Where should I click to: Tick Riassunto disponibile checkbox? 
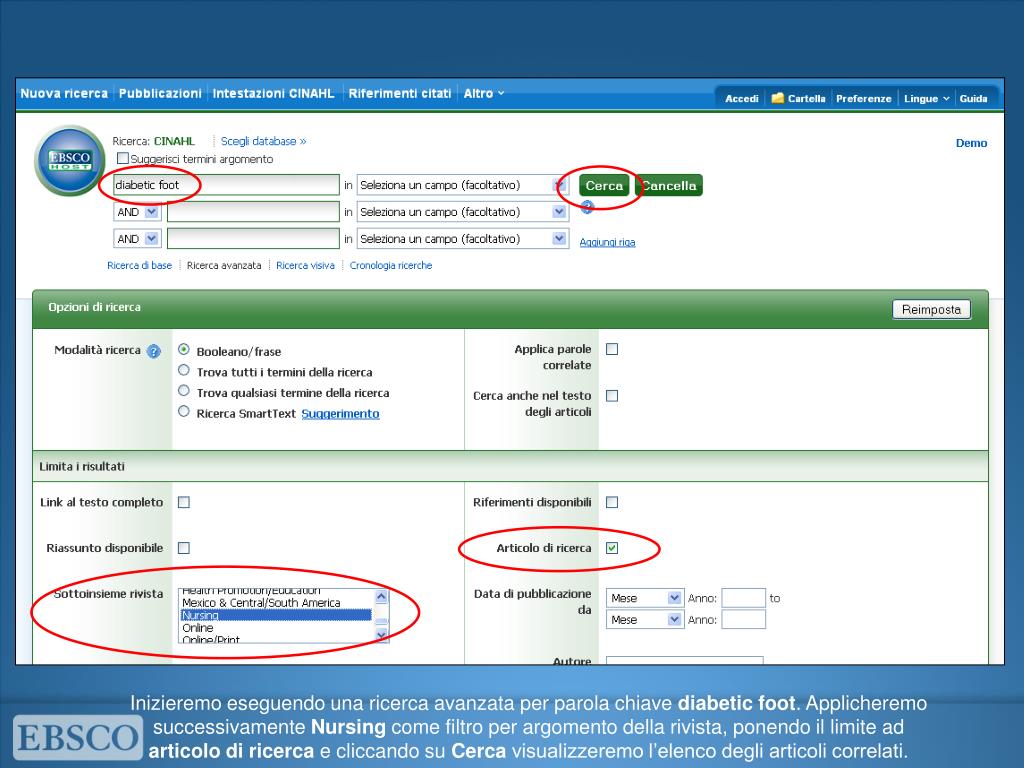click(184, 548)
